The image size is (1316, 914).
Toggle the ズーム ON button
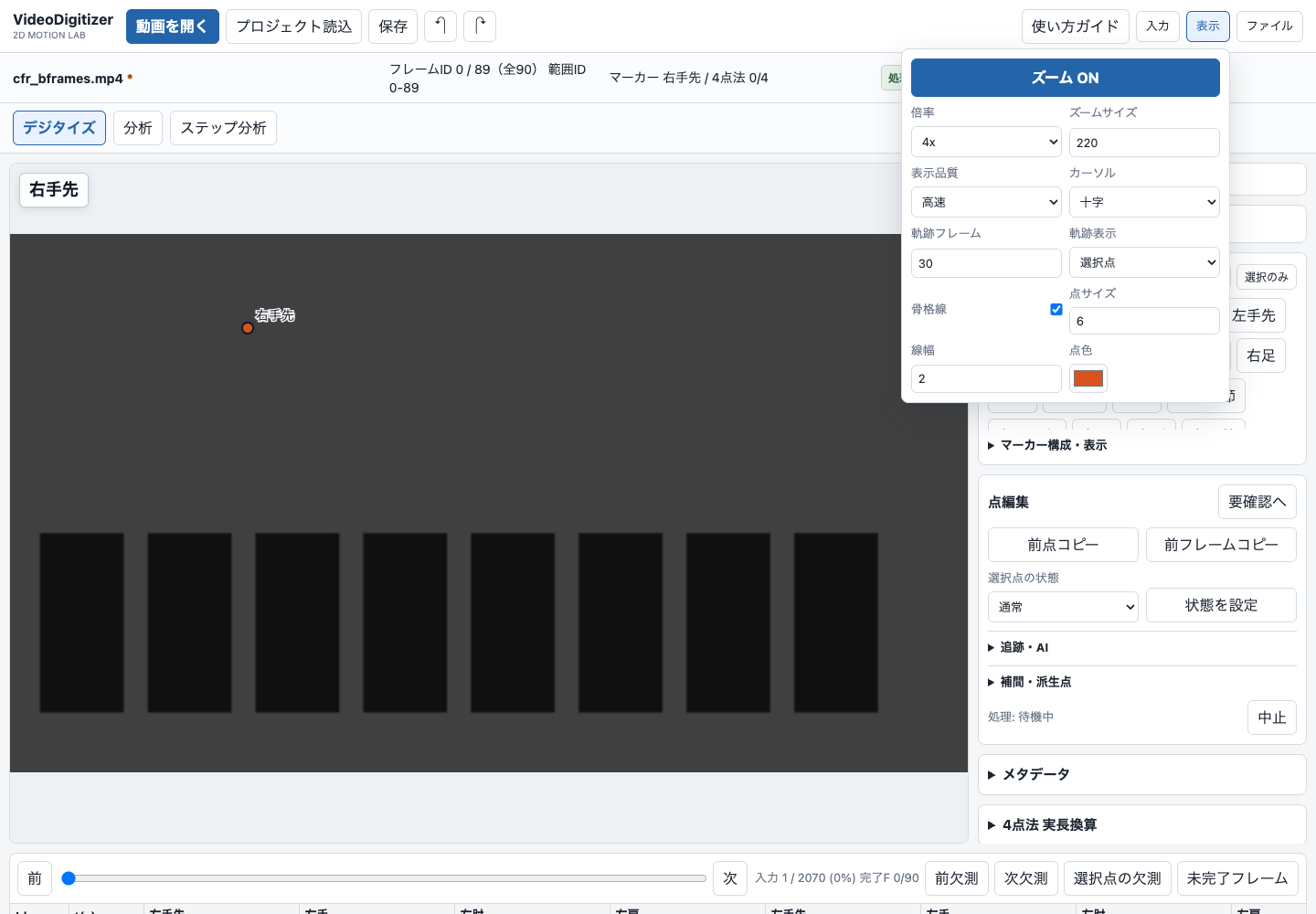click(x=1066, y=78)
